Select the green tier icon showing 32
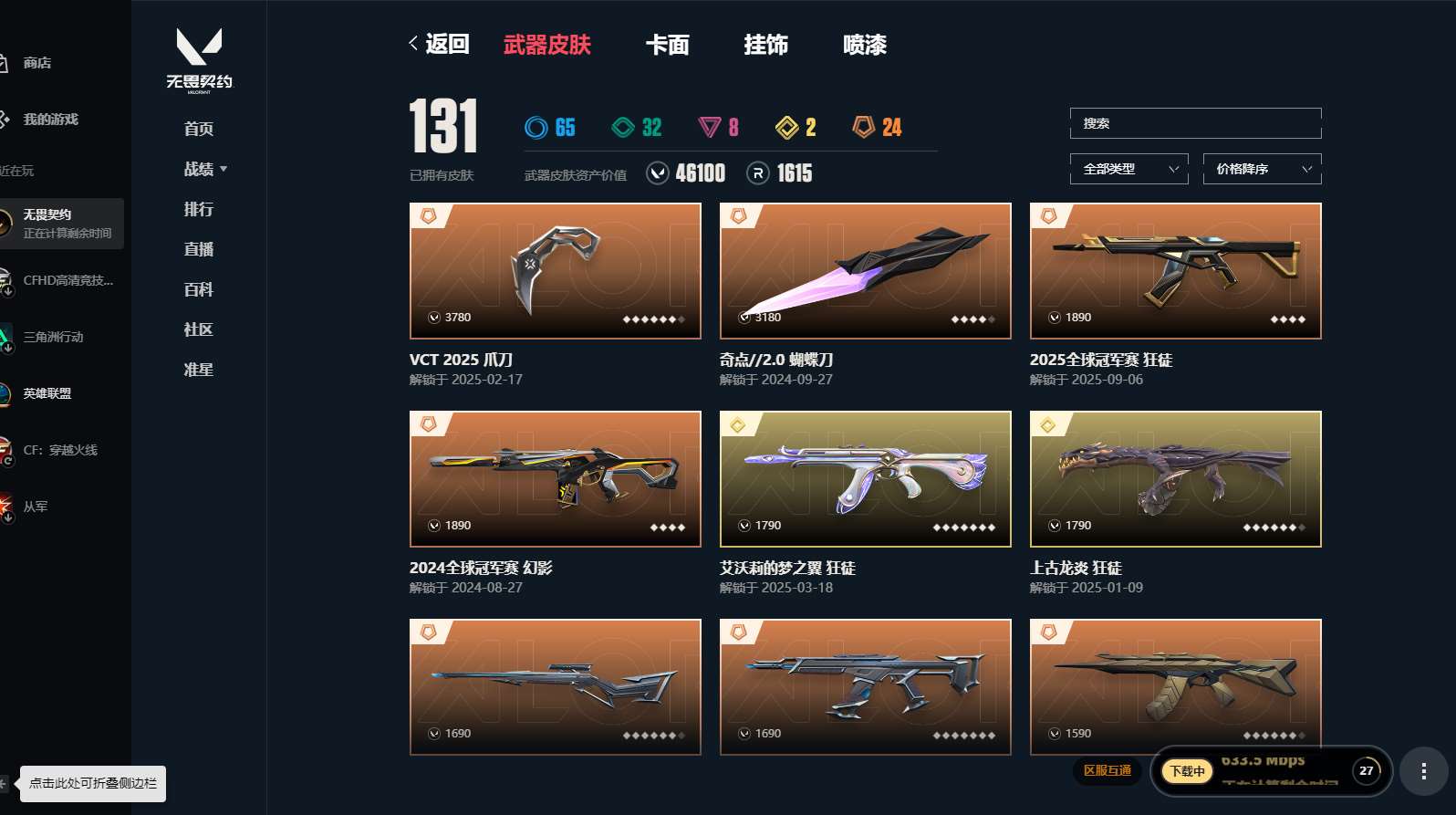The height and width of the screenshot is (815, 1456). point(623,128)
